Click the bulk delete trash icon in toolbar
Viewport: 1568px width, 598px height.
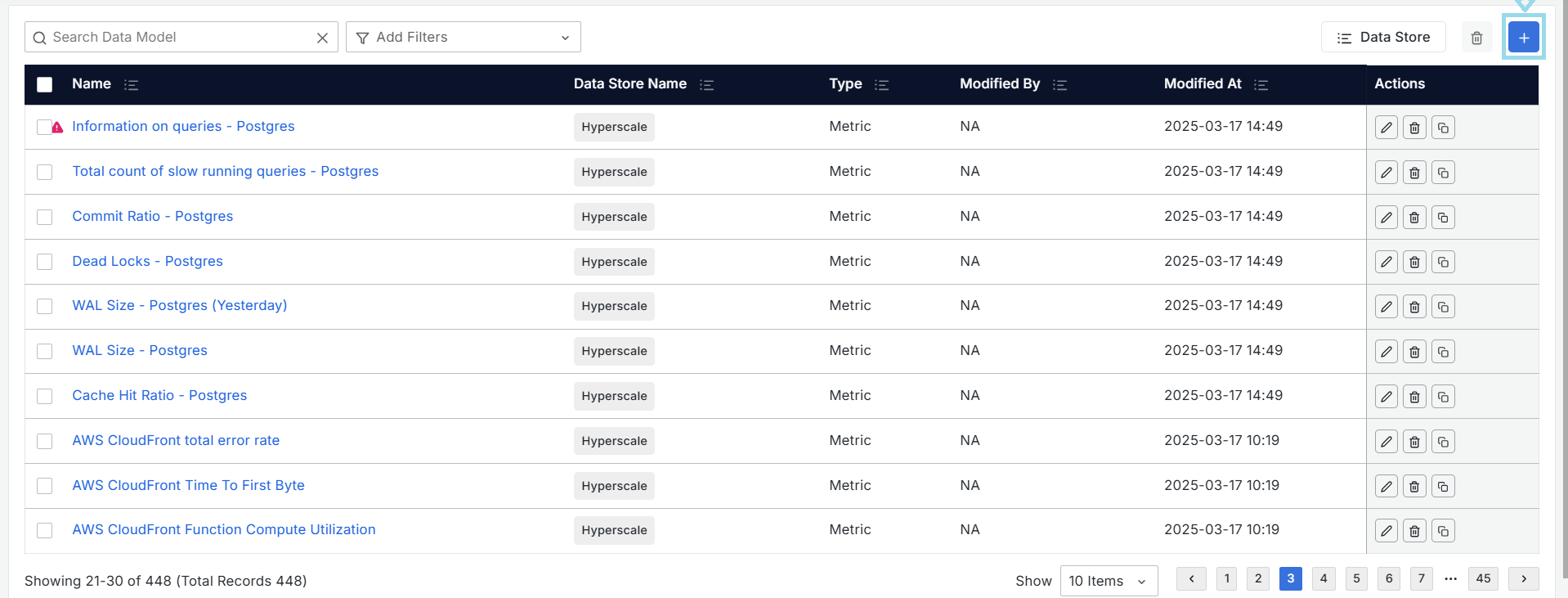[1476, 38]
